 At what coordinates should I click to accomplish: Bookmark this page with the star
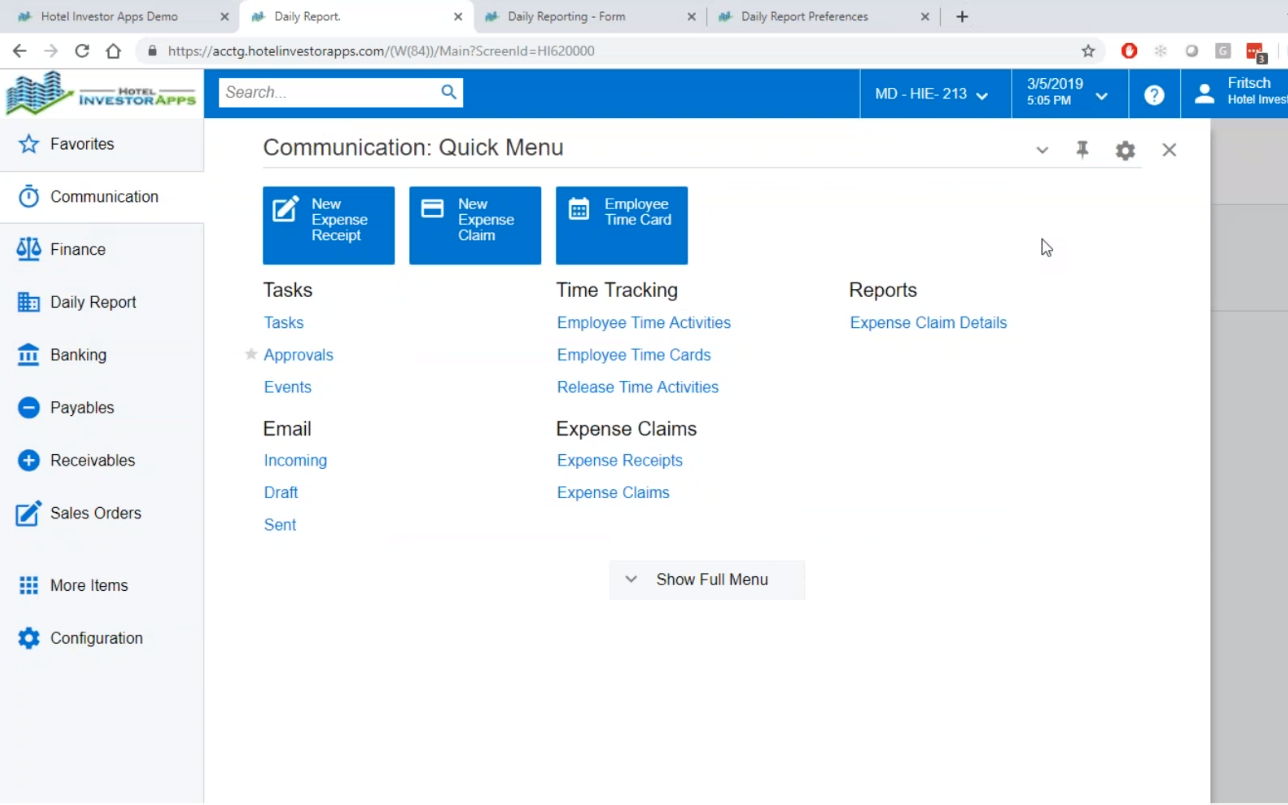click(1088, 51)
